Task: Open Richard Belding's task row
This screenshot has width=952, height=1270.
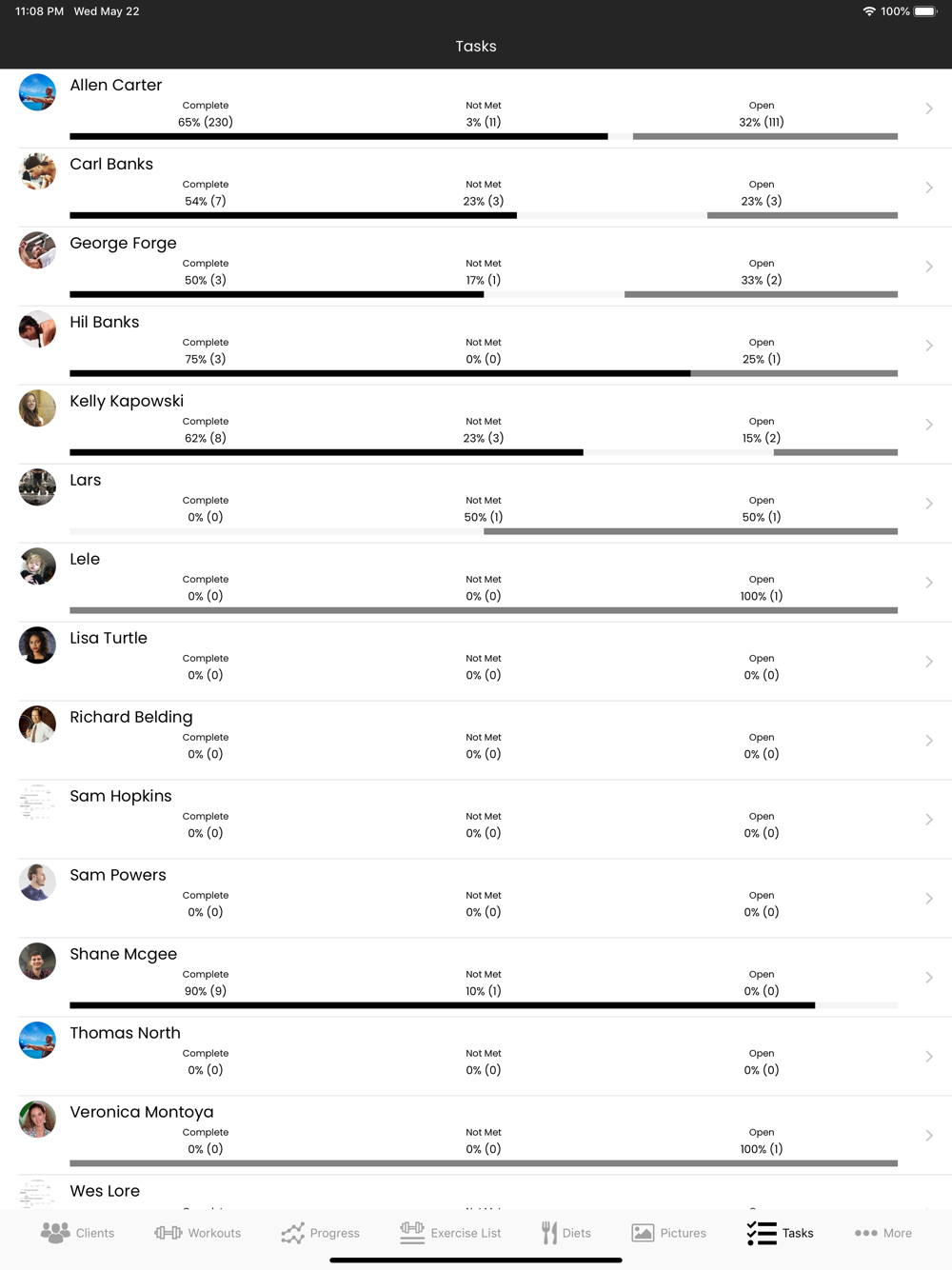Action: pos(476,741)
